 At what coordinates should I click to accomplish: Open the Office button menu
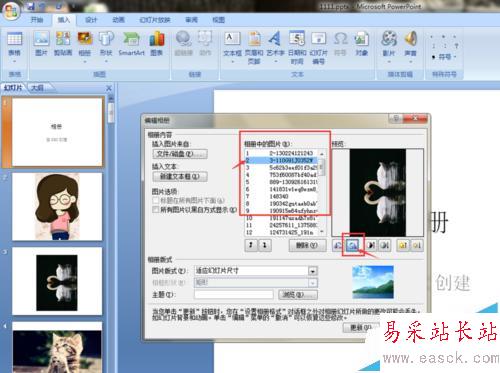click(11, 11)
